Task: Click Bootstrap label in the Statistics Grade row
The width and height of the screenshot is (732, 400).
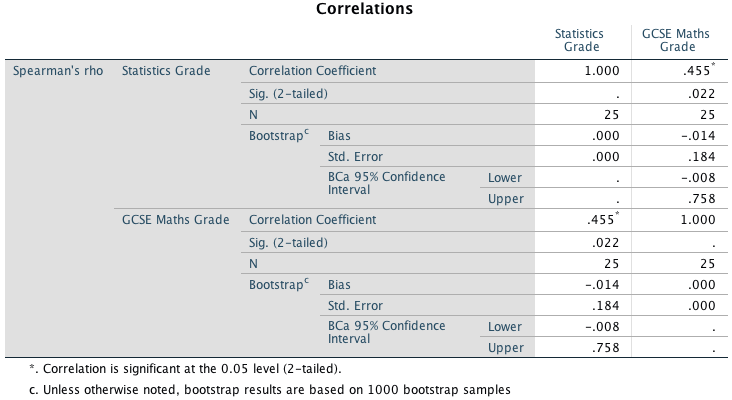Action: point(277,135)
